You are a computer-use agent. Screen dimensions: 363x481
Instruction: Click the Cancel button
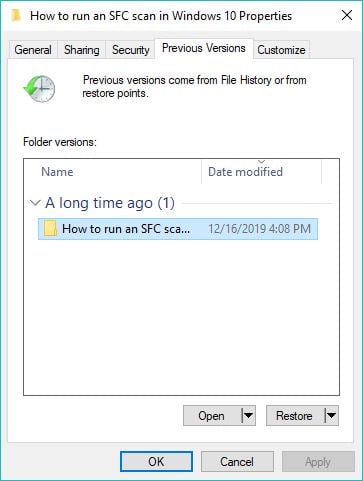tap(237, 462)
